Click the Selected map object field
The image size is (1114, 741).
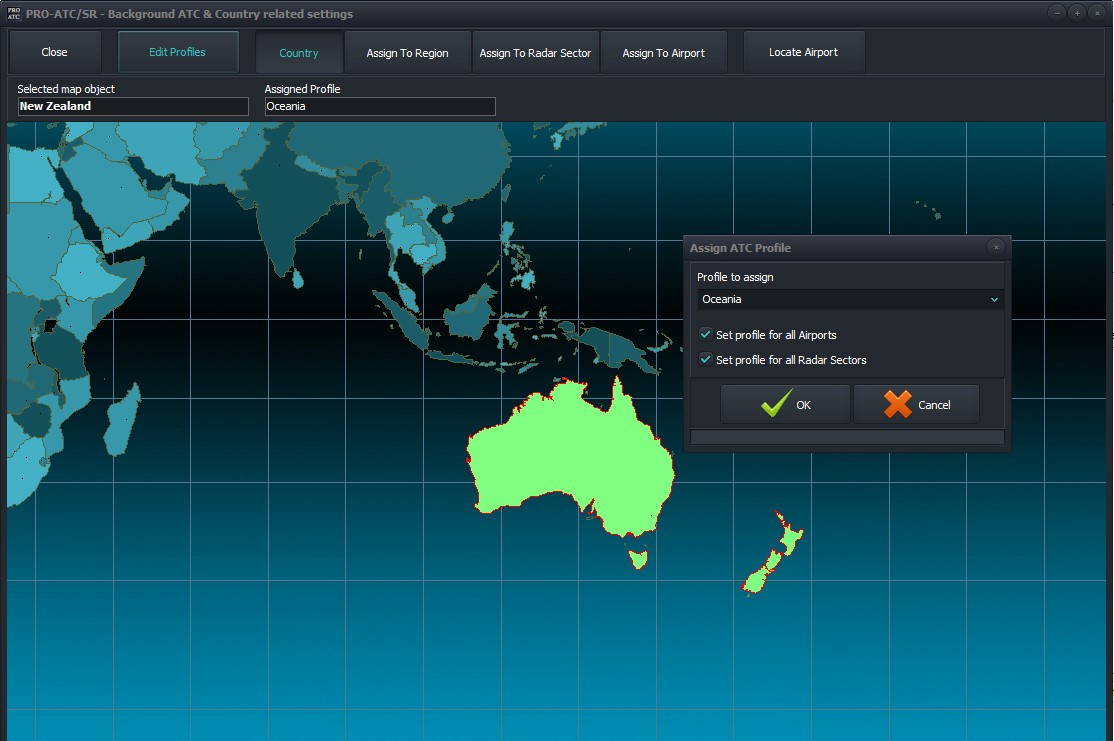pyautogui.click(x=133, y=107)
